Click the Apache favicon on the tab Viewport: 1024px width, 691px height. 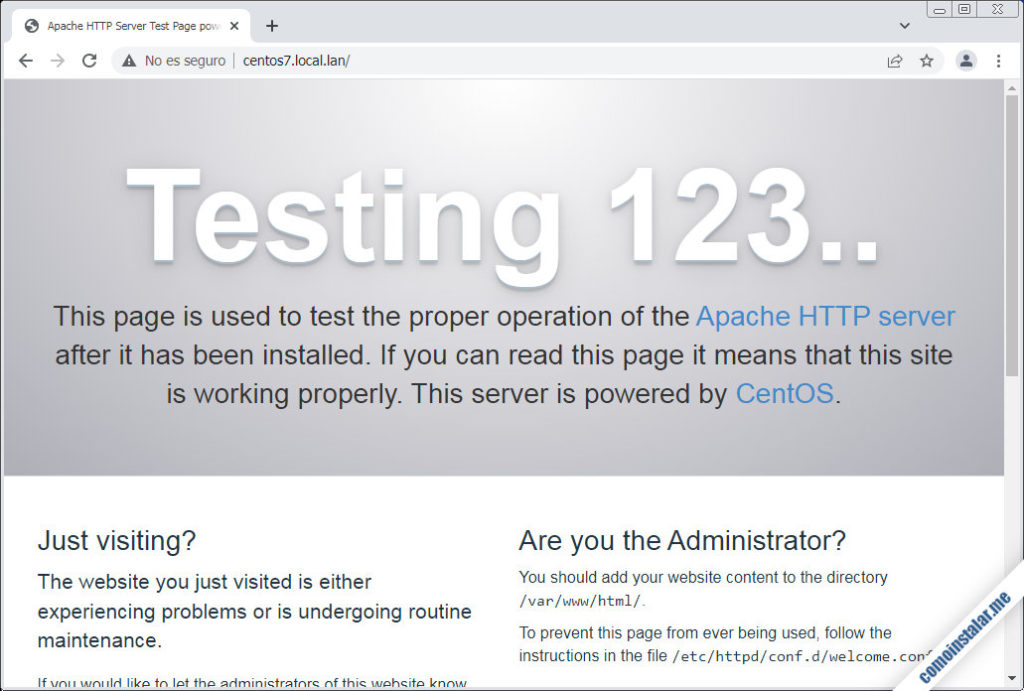(x=29, y=25)
